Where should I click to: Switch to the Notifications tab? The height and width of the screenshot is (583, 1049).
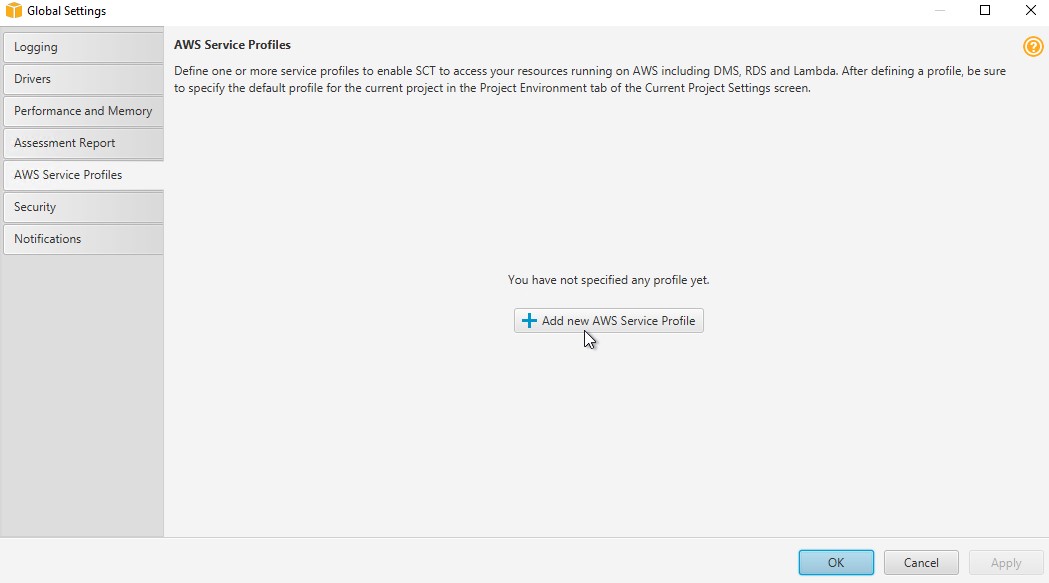pos(84,239)
